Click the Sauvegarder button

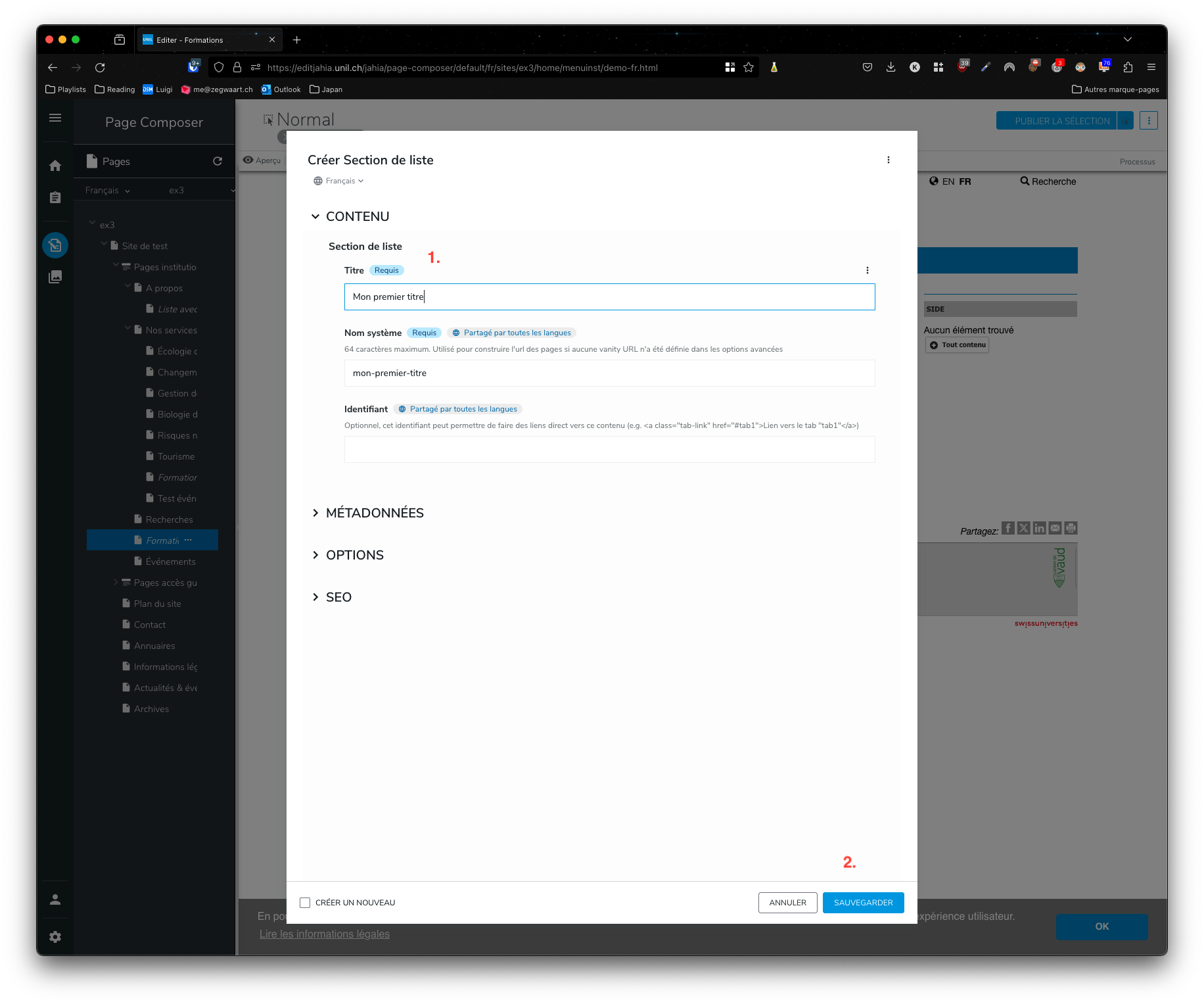[x=863, y=903]
